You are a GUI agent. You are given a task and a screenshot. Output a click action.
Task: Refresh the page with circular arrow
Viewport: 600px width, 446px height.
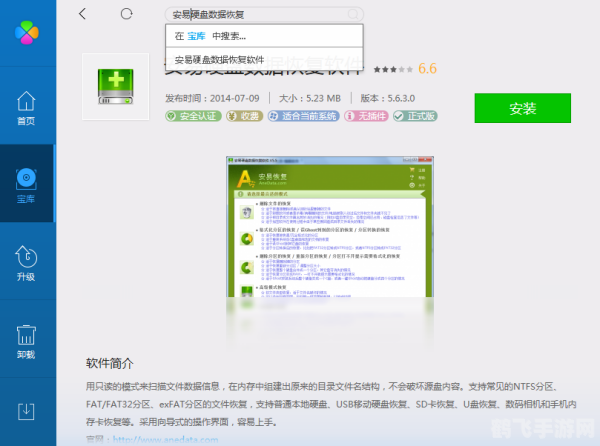coord(126,14)
